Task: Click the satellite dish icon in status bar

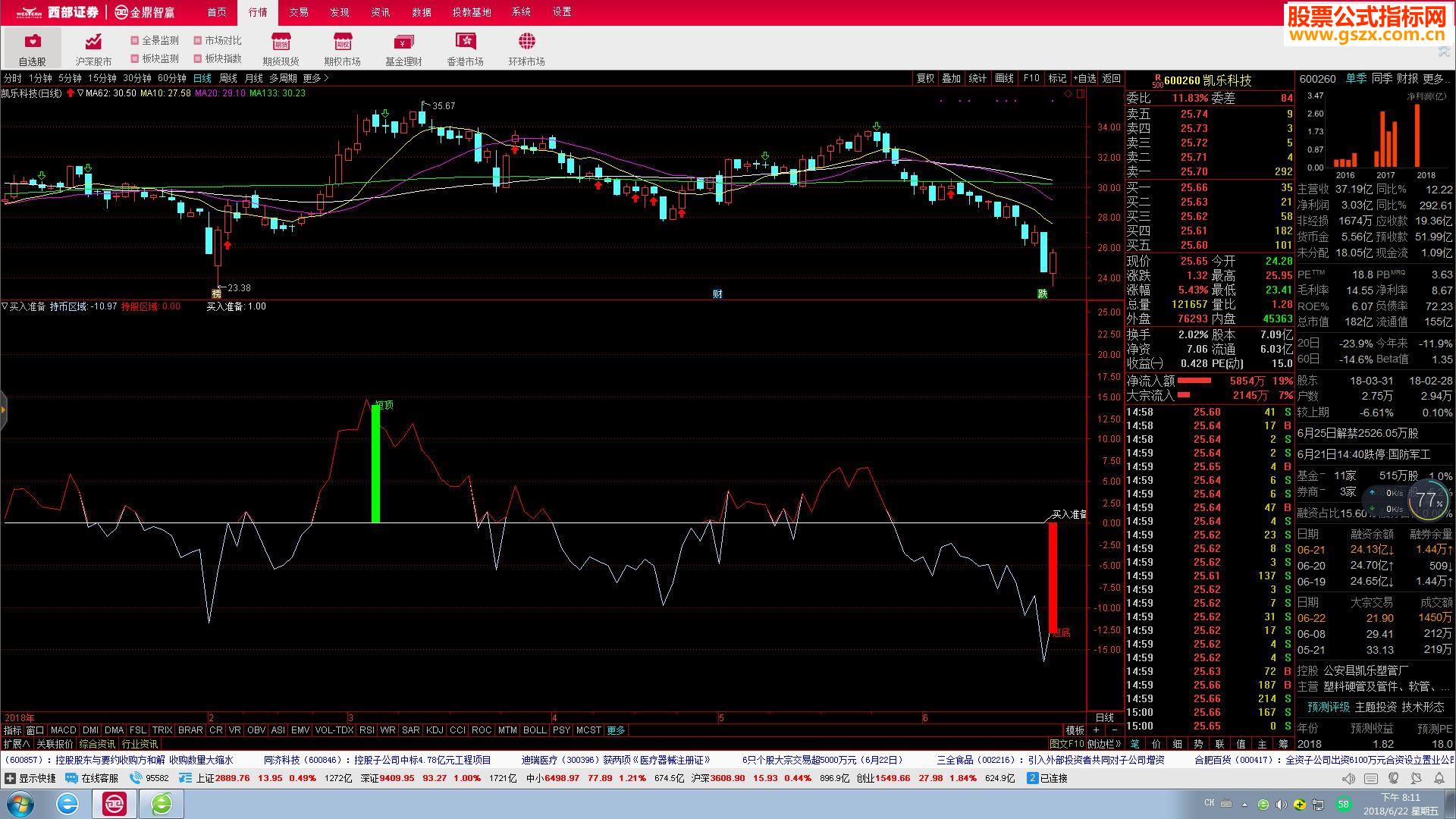Action: pos(1417,778)
